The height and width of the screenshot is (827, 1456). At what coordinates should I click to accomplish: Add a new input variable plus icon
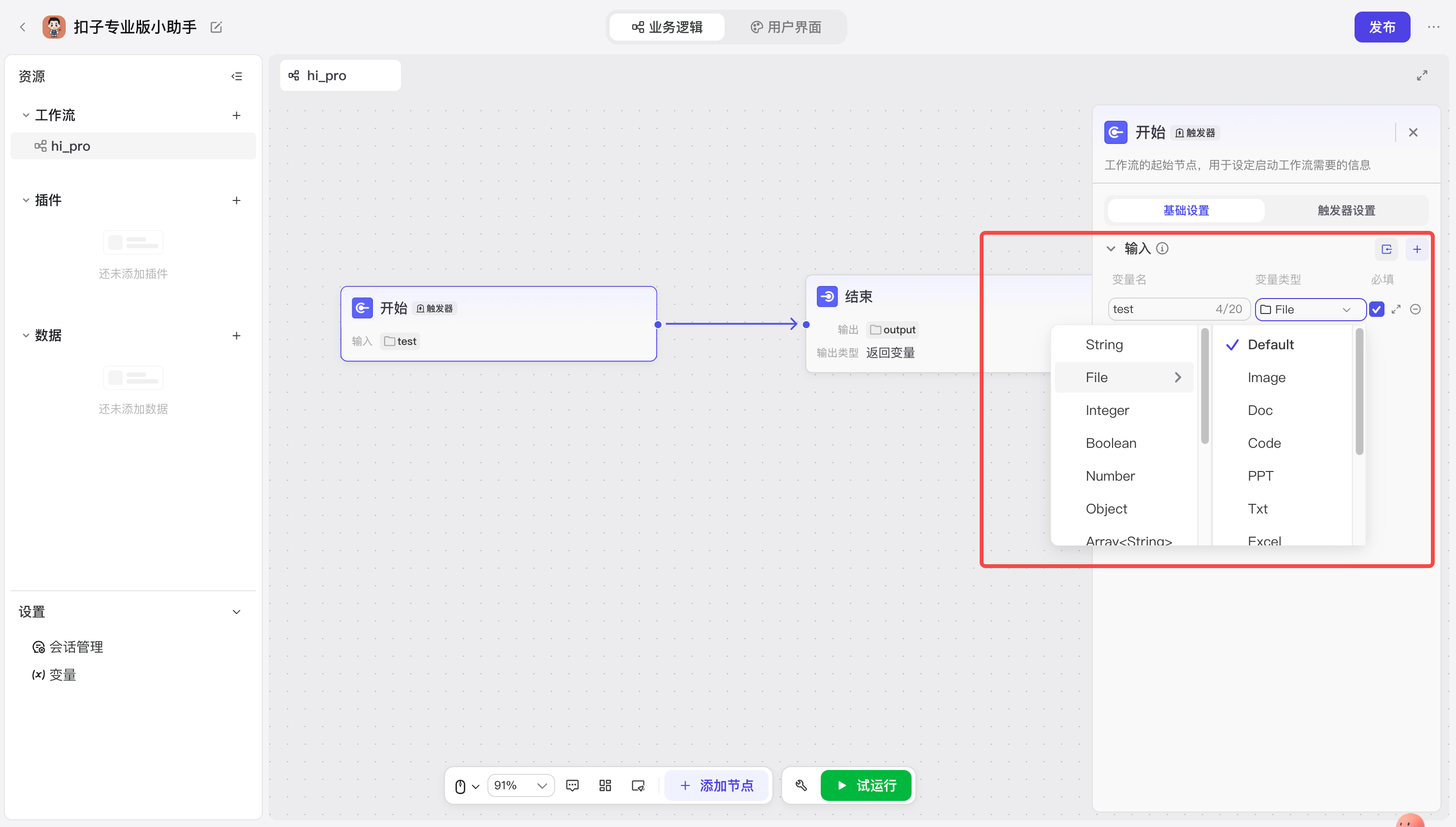point(1417,249)
